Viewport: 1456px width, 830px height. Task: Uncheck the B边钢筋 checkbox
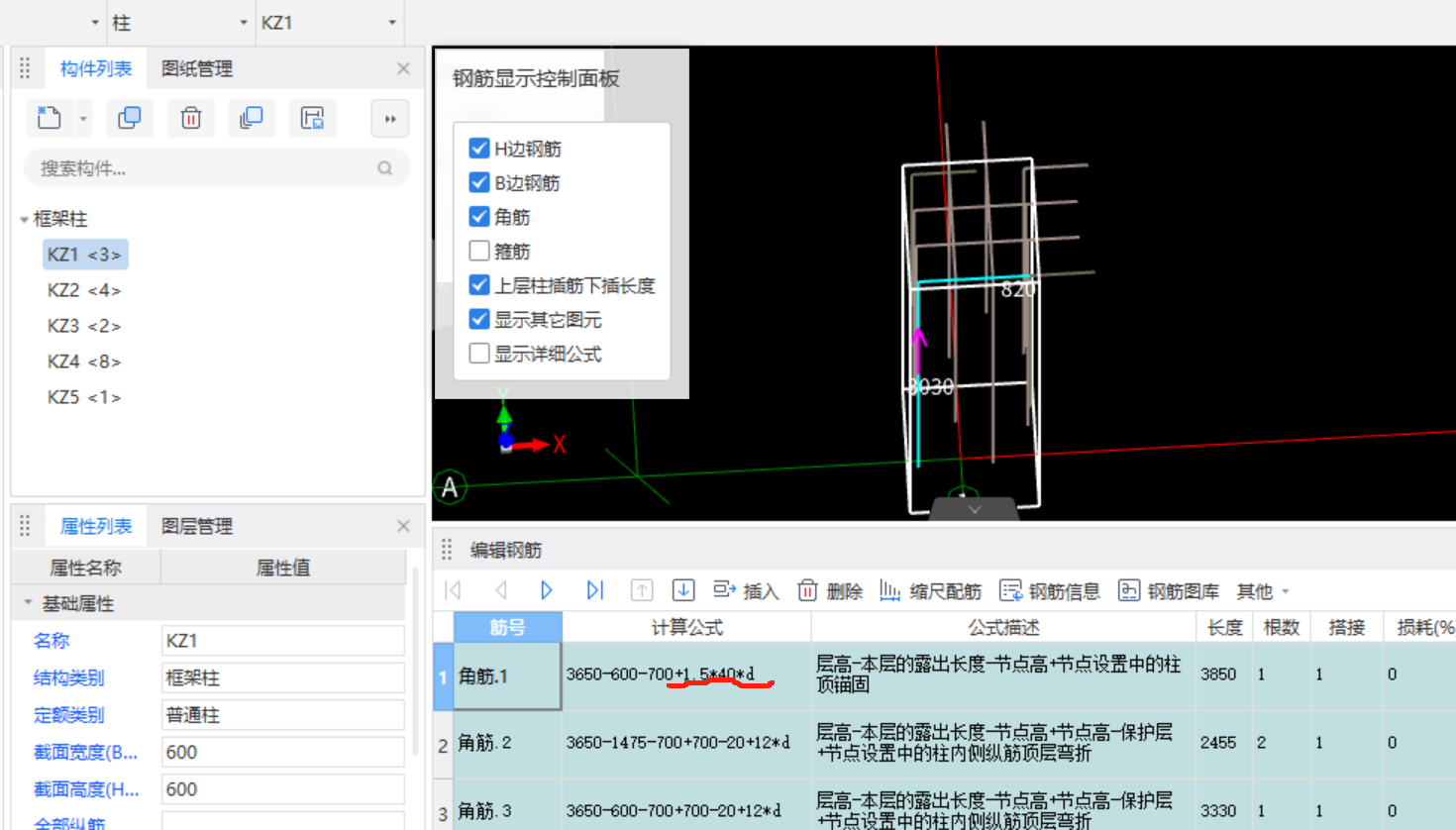[479, 182]
